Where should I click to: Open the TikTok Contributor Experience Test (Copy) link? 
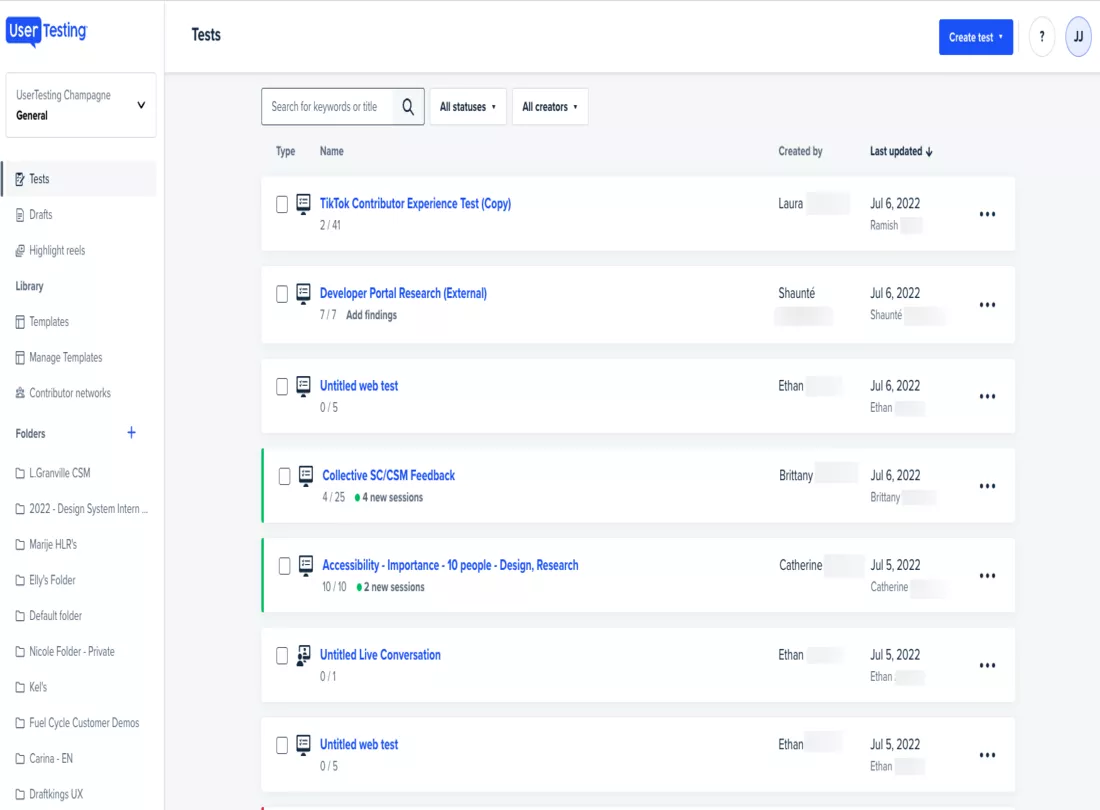click(x=415, y=203)
